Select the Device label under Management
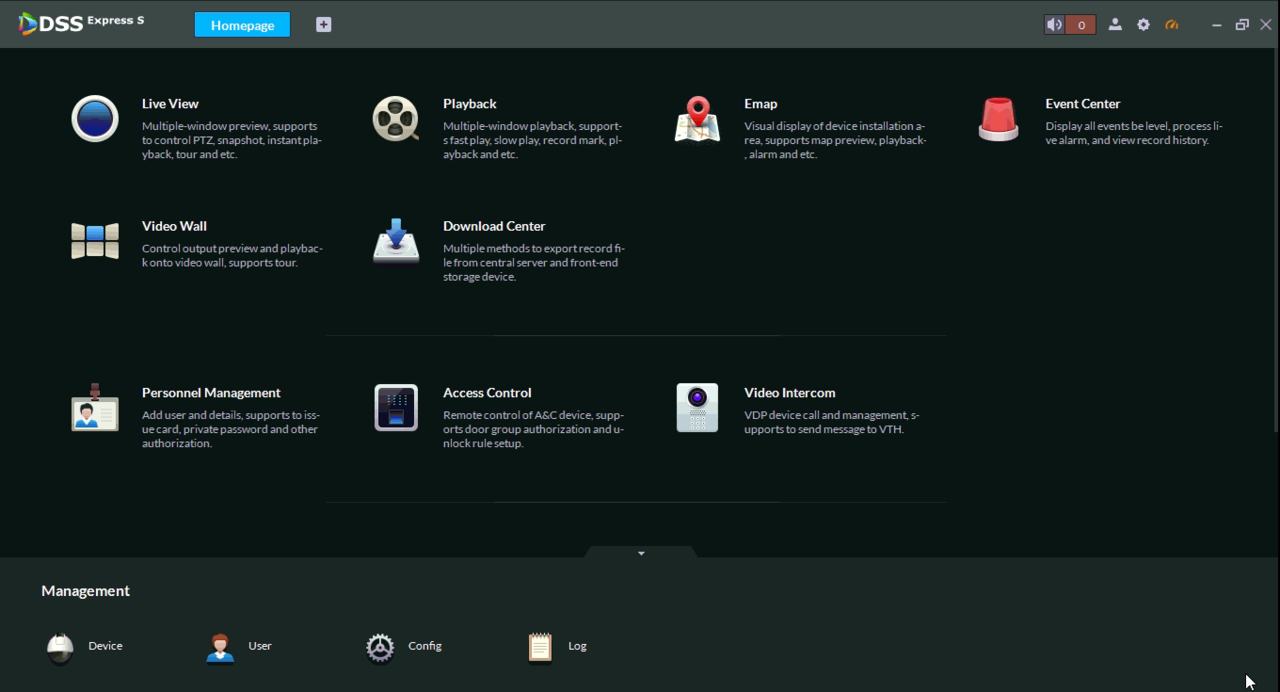The image size is (1280, 692). point(105,646)
